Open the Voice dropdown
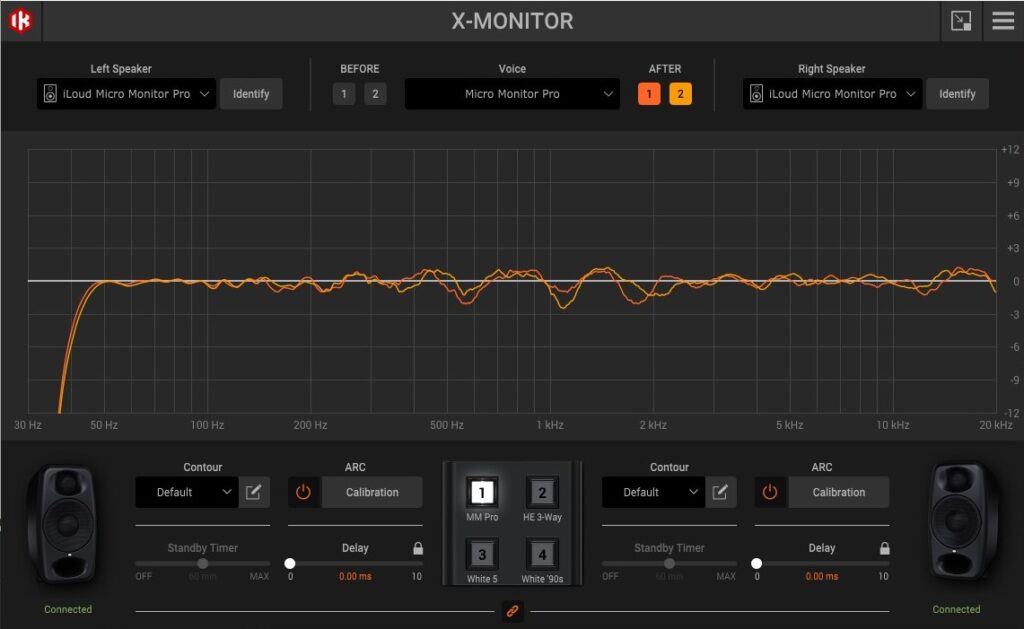This screenshot has width=1024, height=629. [x=512, y=93]
